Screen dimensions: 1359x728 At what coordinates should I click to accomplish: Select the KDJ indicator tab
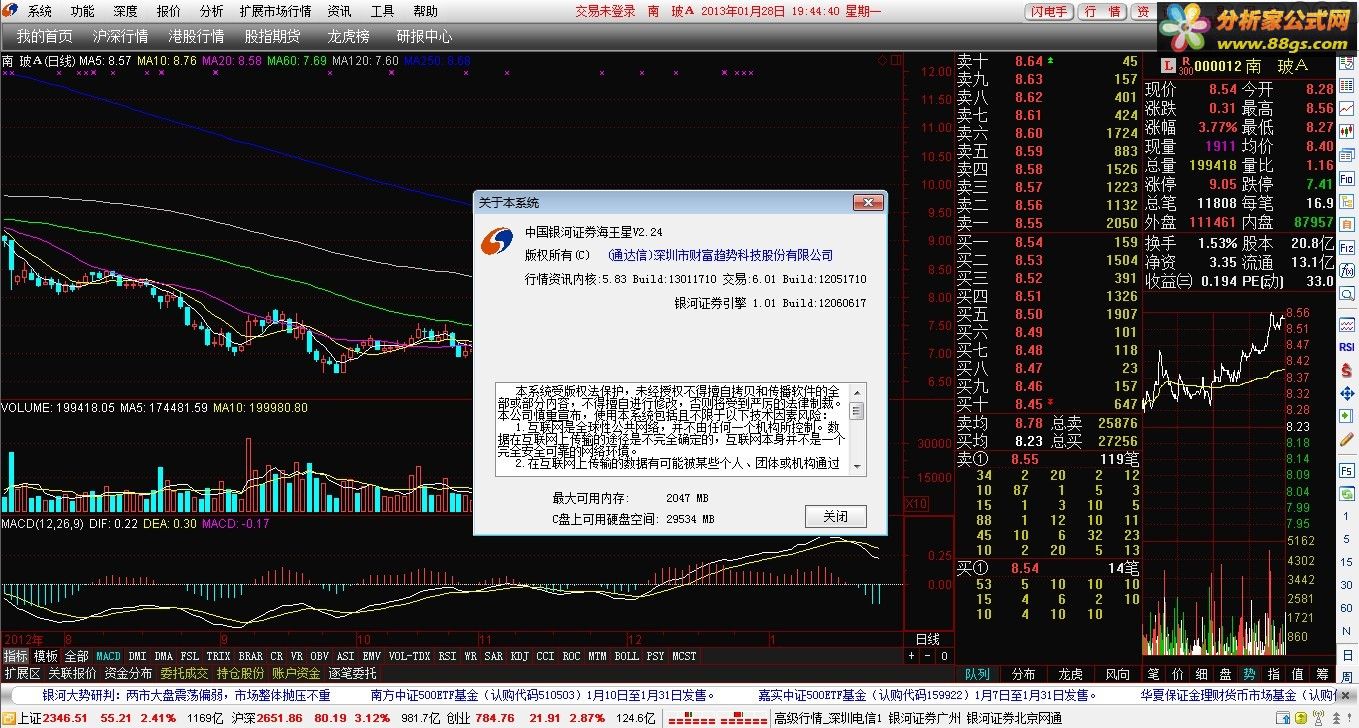coord(519,656)
